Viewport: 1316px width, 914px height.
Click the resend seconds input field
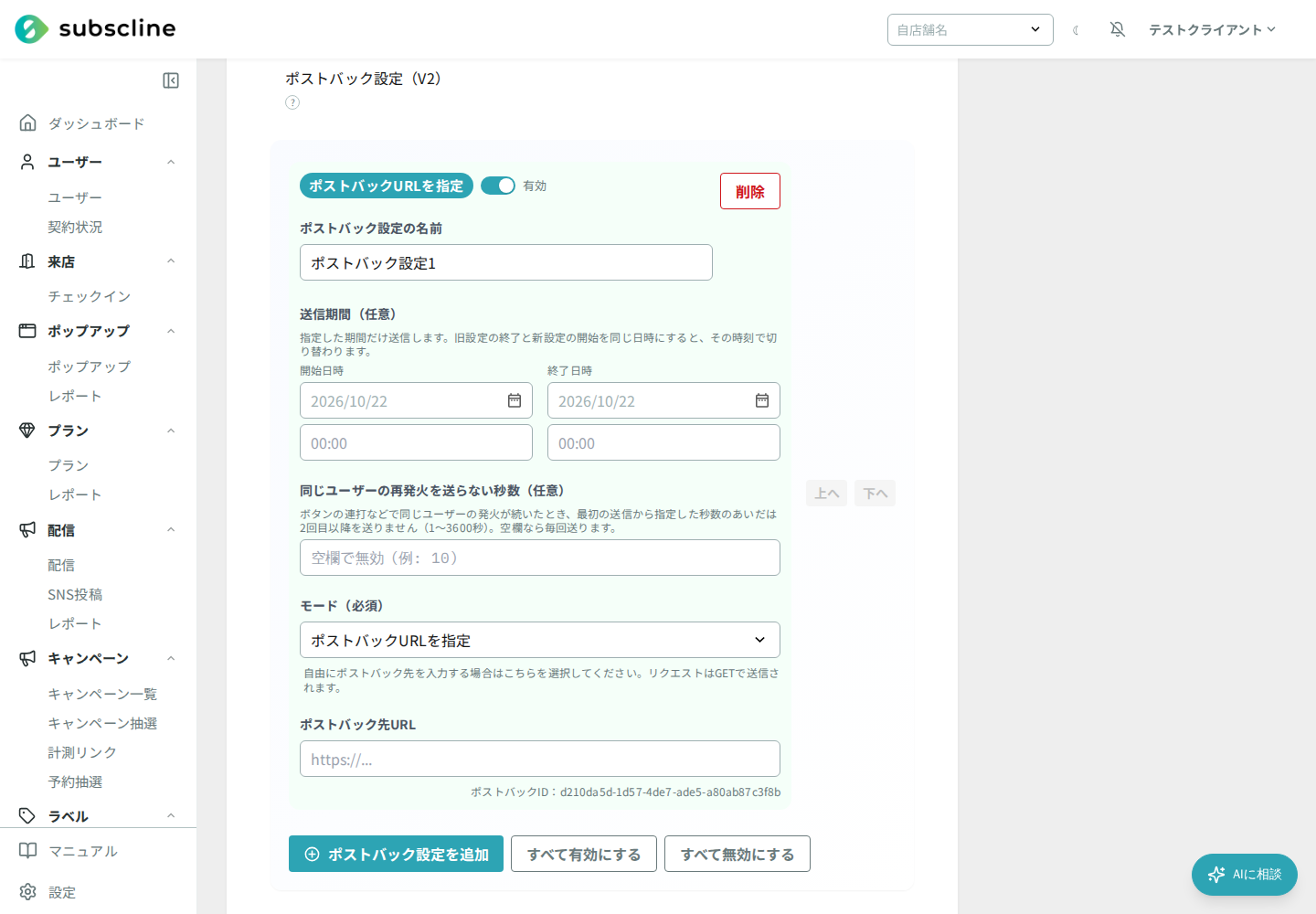tap(540, 558)
